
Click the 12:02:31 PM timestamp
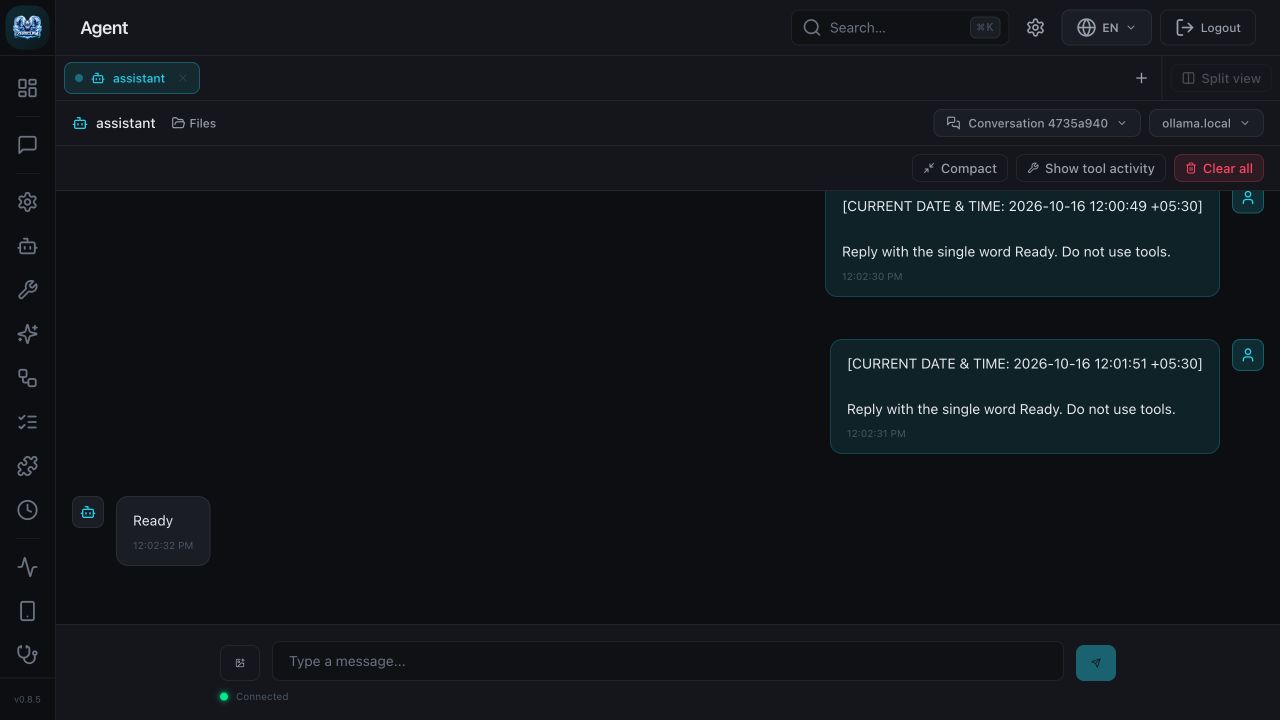[x=876, y=433]
